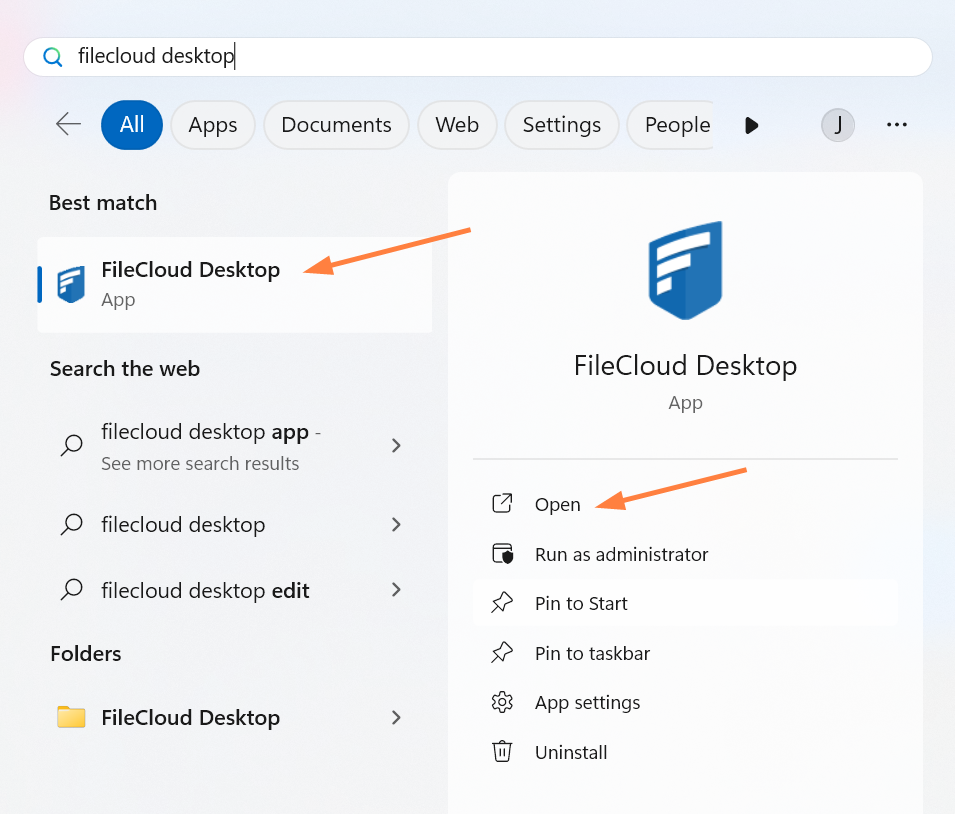Viewport: 955px width, 814px height.
Task: Click the large FileCloud Desktop logo in details pane
Action: pyautogui.click(x=685, y=271)
